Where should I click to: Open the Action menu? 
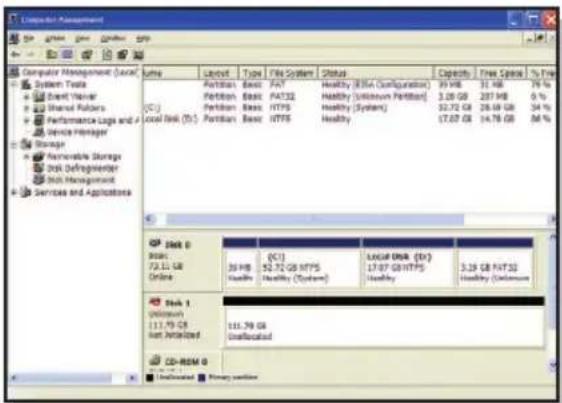55,38
